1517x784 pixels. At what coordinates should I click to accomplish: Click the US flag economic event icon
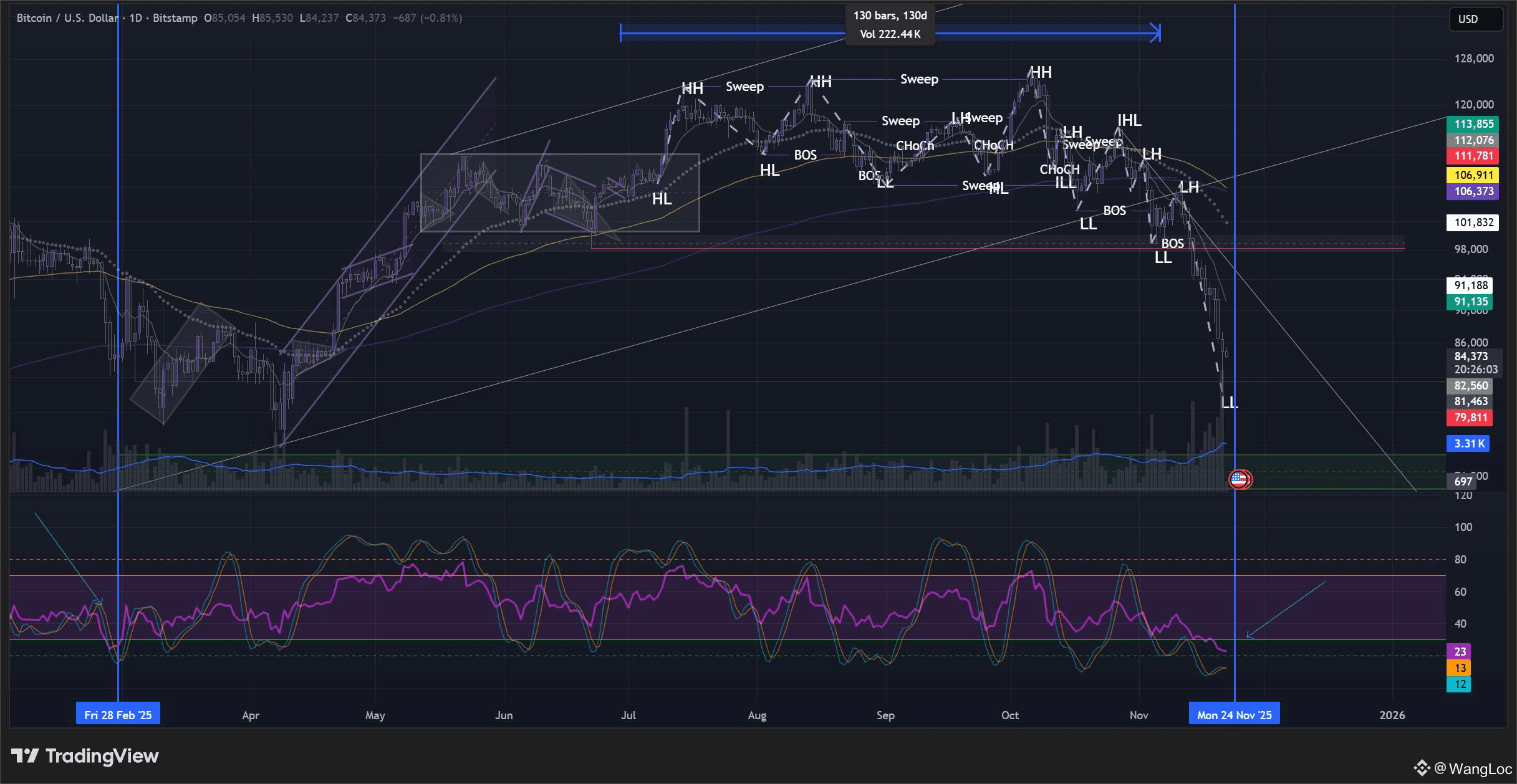1240,479
